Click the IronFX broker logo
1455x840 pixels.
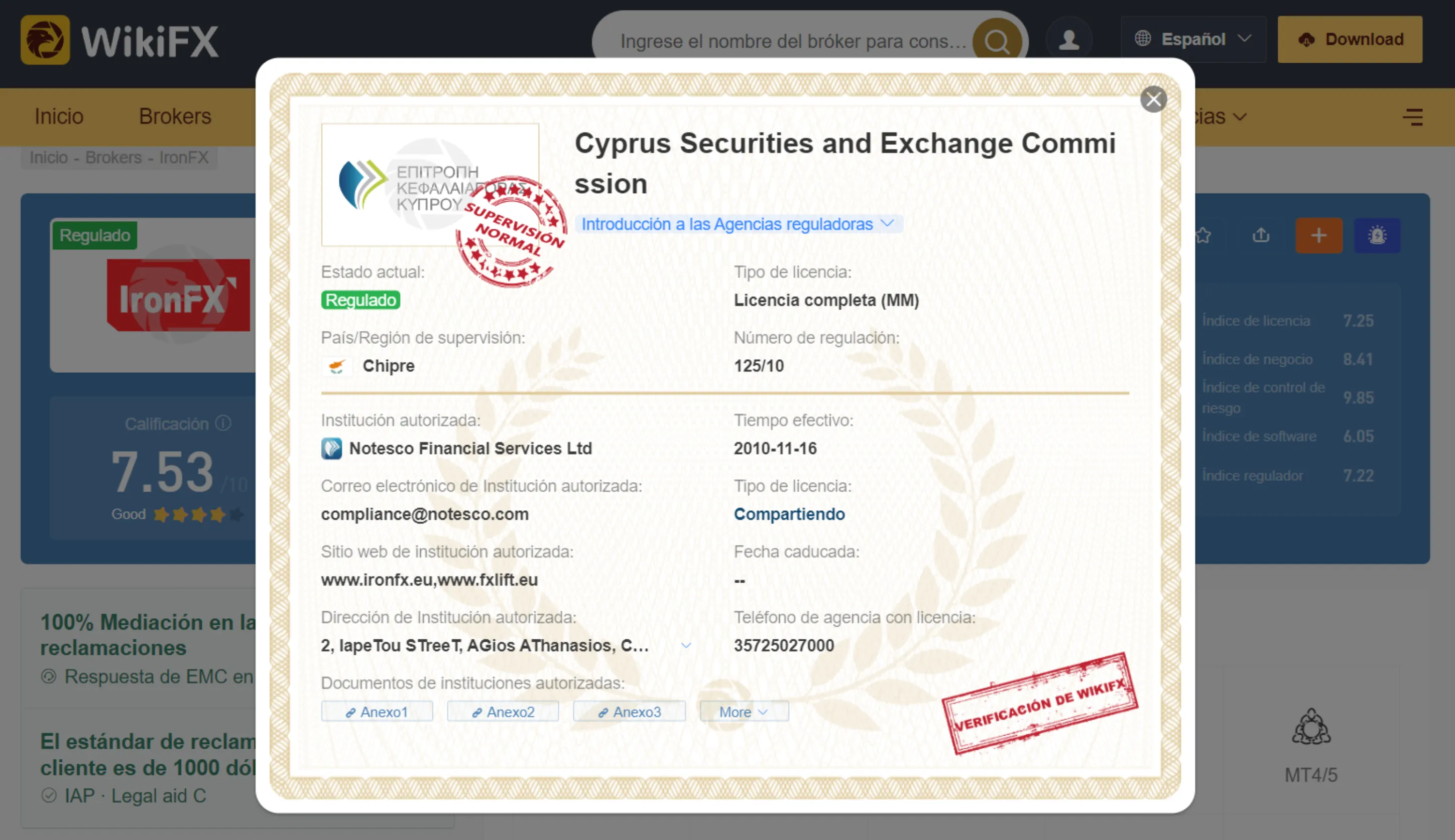click(x=178, y=296)
